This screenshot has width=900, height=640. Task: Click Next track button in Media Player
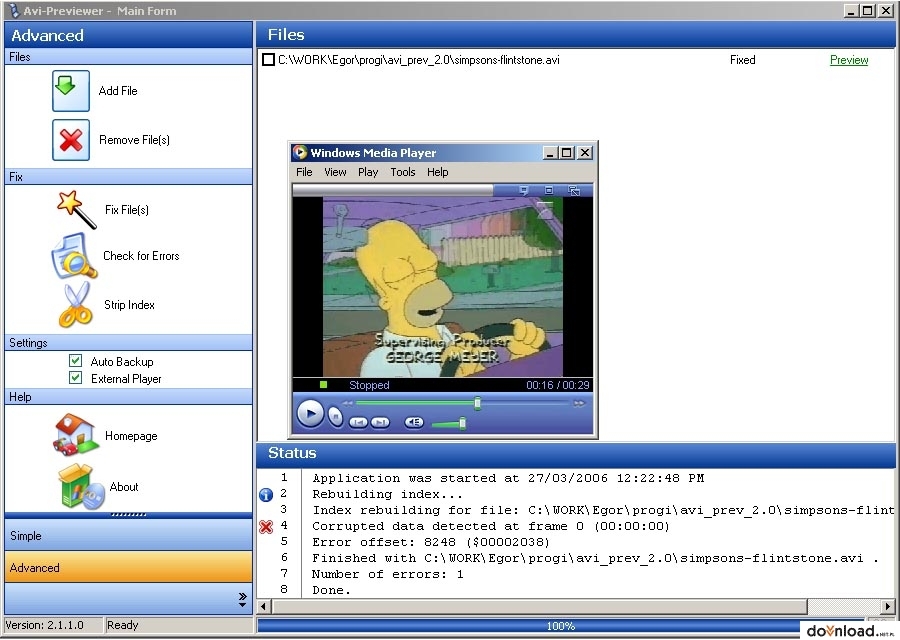tap(379, 422)
